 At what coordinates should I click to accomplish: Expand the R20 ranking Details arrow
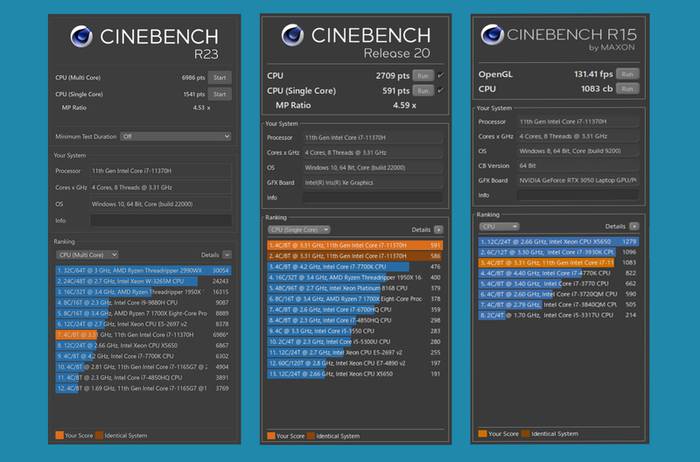[x=438, y=230]
